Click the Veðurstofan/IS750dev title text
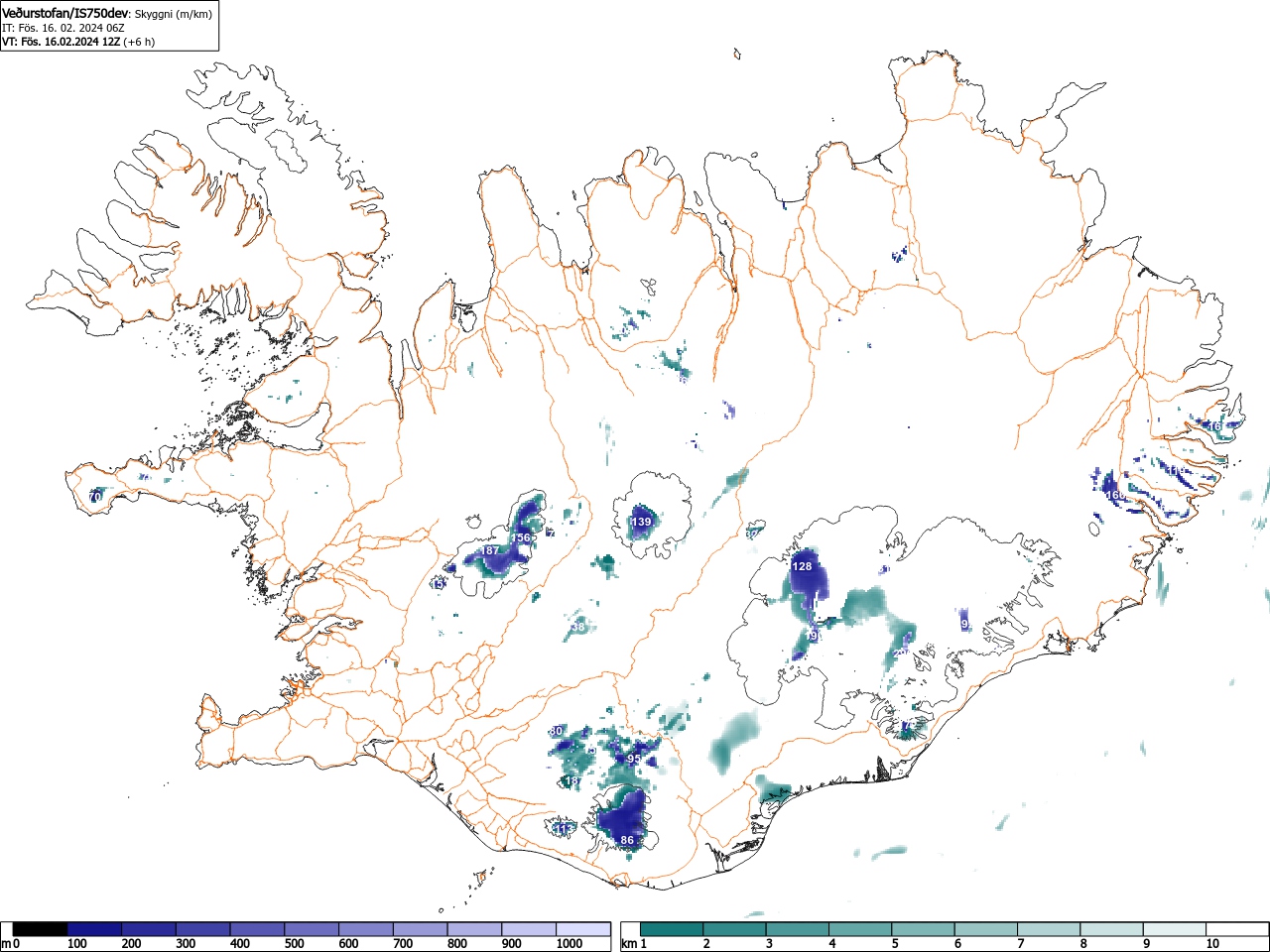 pyautogui.click(x=65, y=13)
